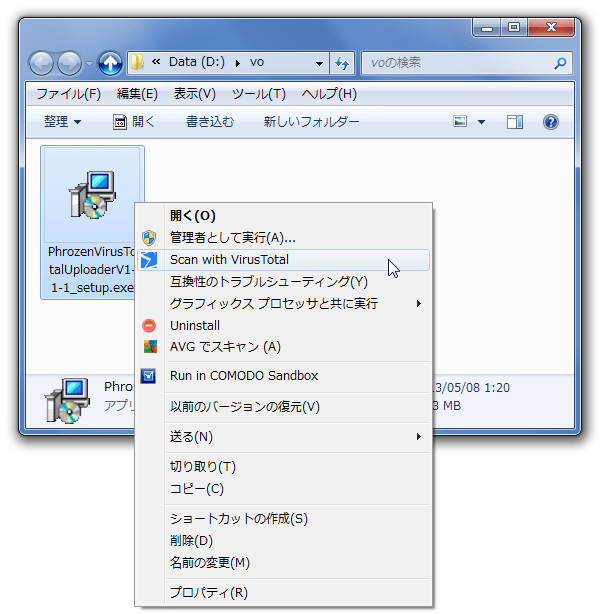The width and height of the screenshot is (602, 614).
Task: Open ファイル(F) menu
Action: (68, 94)
